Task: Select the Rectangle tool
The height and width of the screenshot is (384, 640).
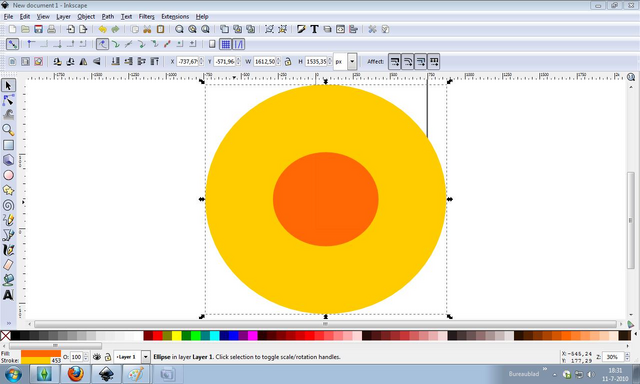Action: (9, 145)
